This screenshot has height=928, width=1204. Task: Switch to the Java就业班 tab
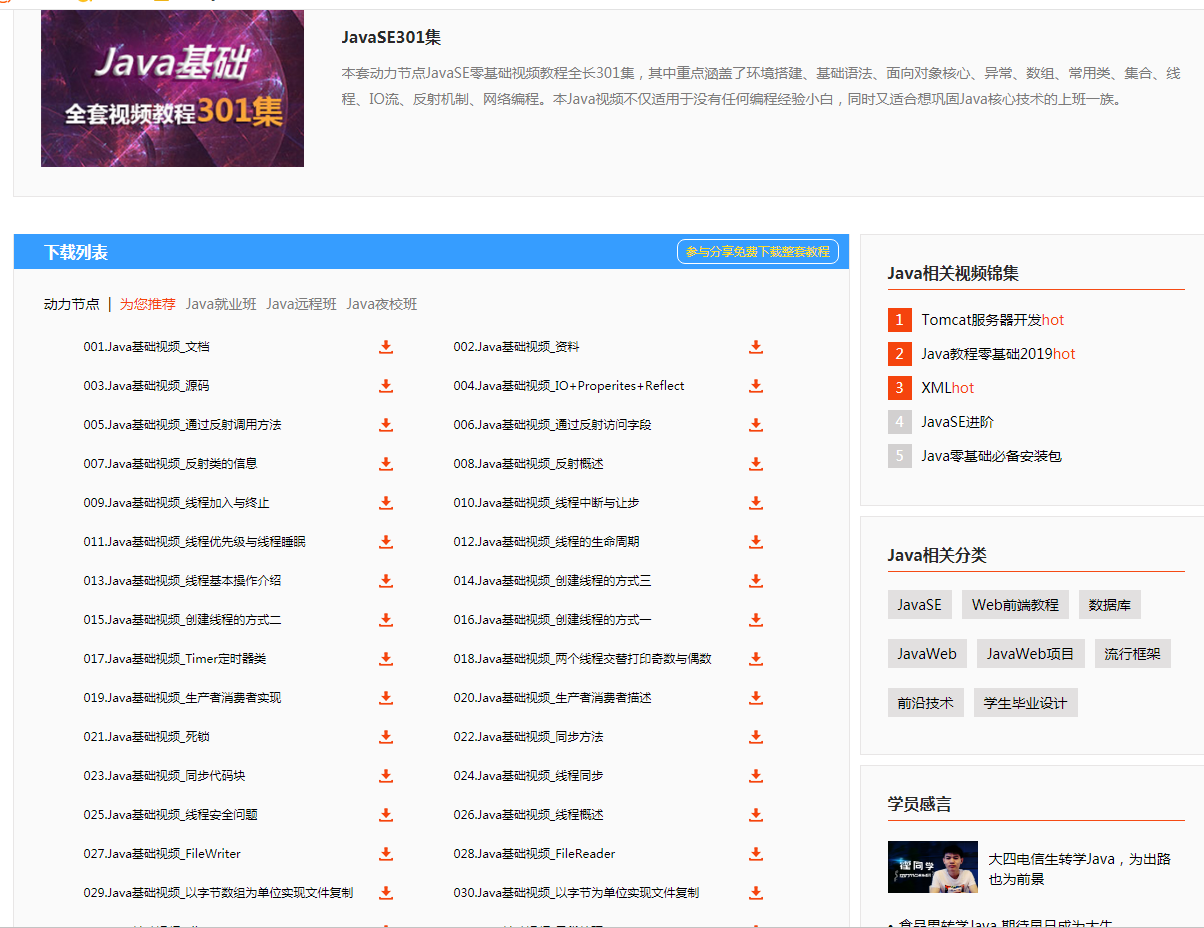click(x=221, y=304)
